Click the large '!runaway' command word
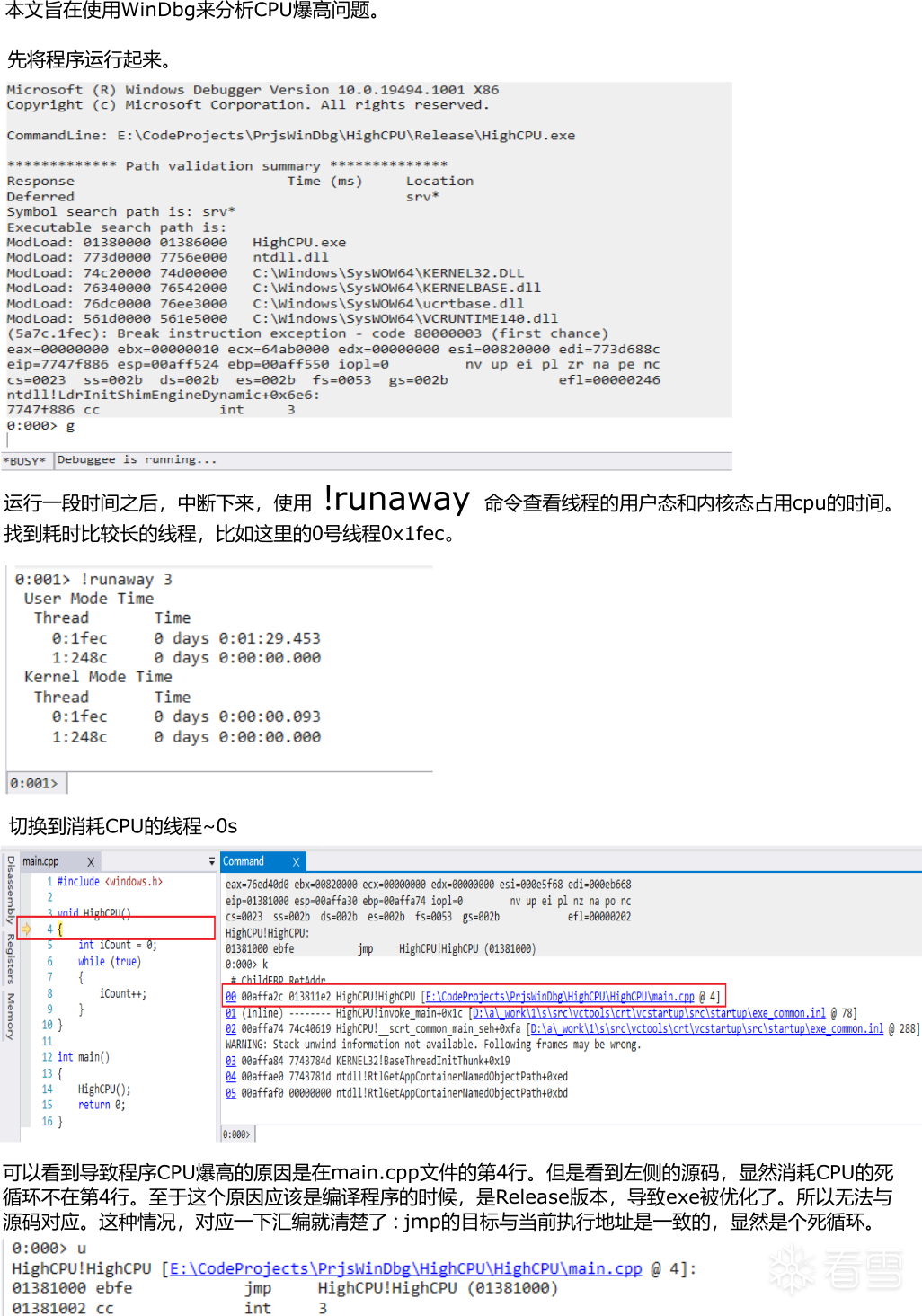Image resolution: width=922 pixels, height=1316 pixels. coord(396,498)
